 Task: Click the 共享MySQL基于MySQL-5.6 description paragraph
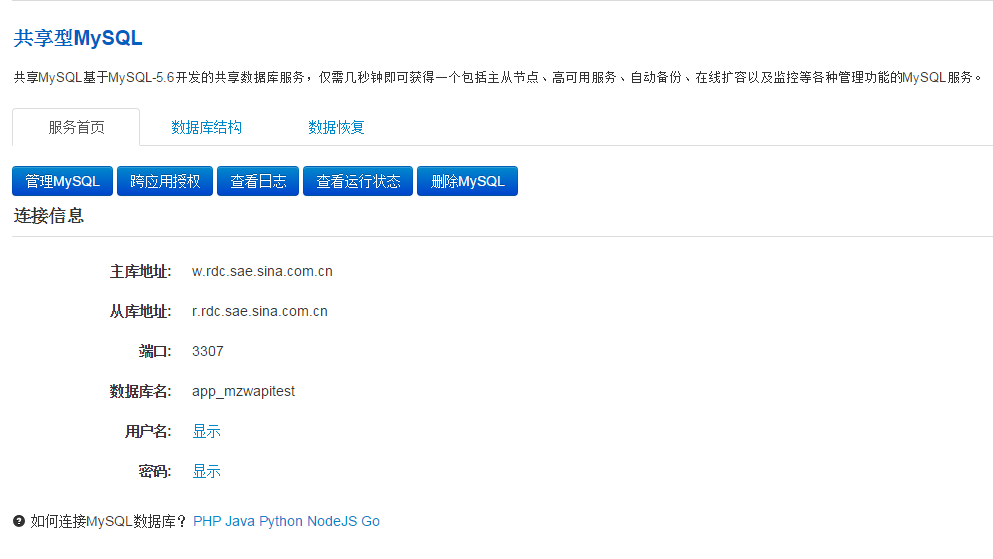coord(498,77)
